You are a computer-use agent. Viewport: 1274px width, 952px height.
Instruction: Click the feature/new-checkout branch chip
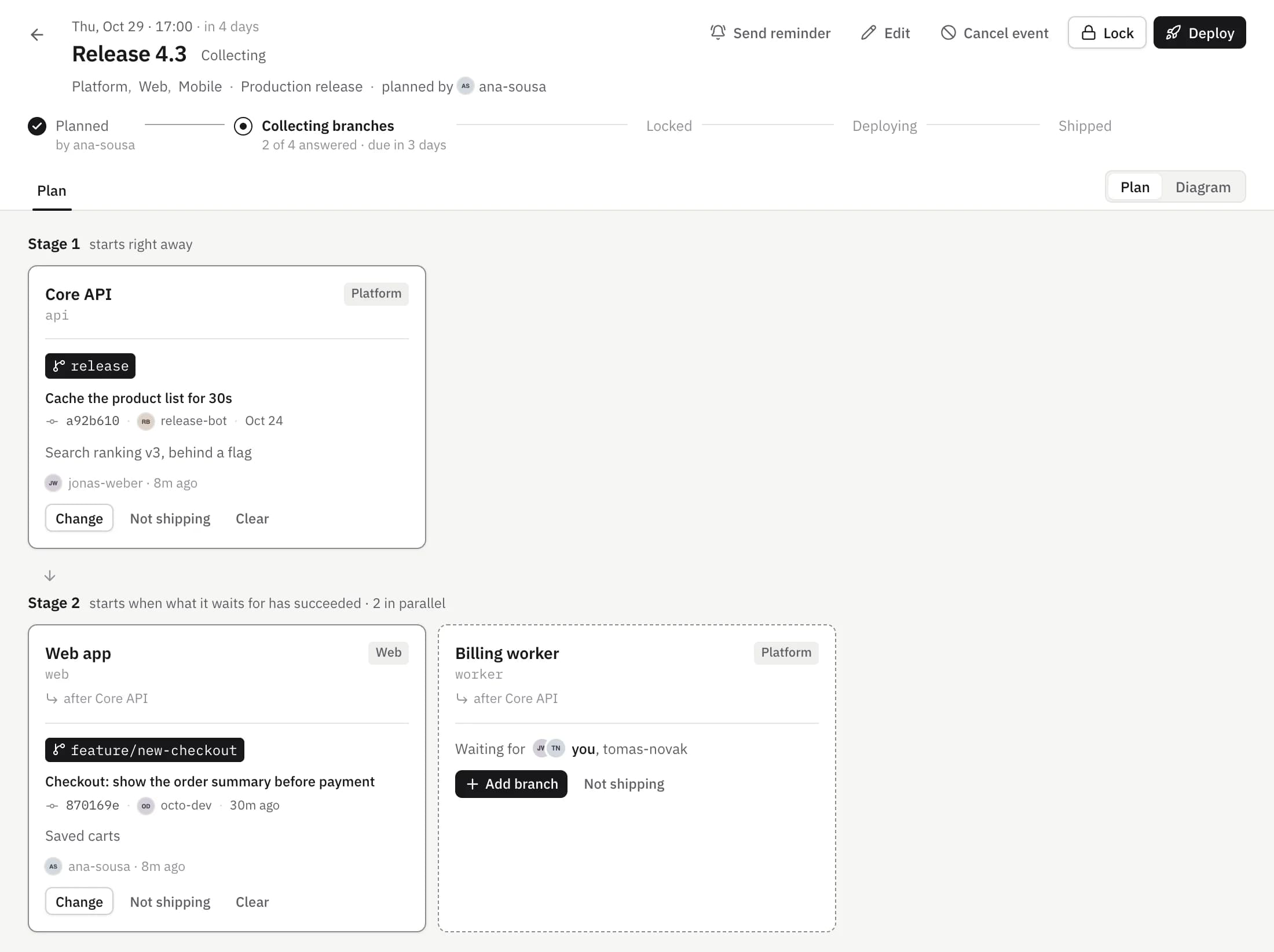click(x=145, y=750)
